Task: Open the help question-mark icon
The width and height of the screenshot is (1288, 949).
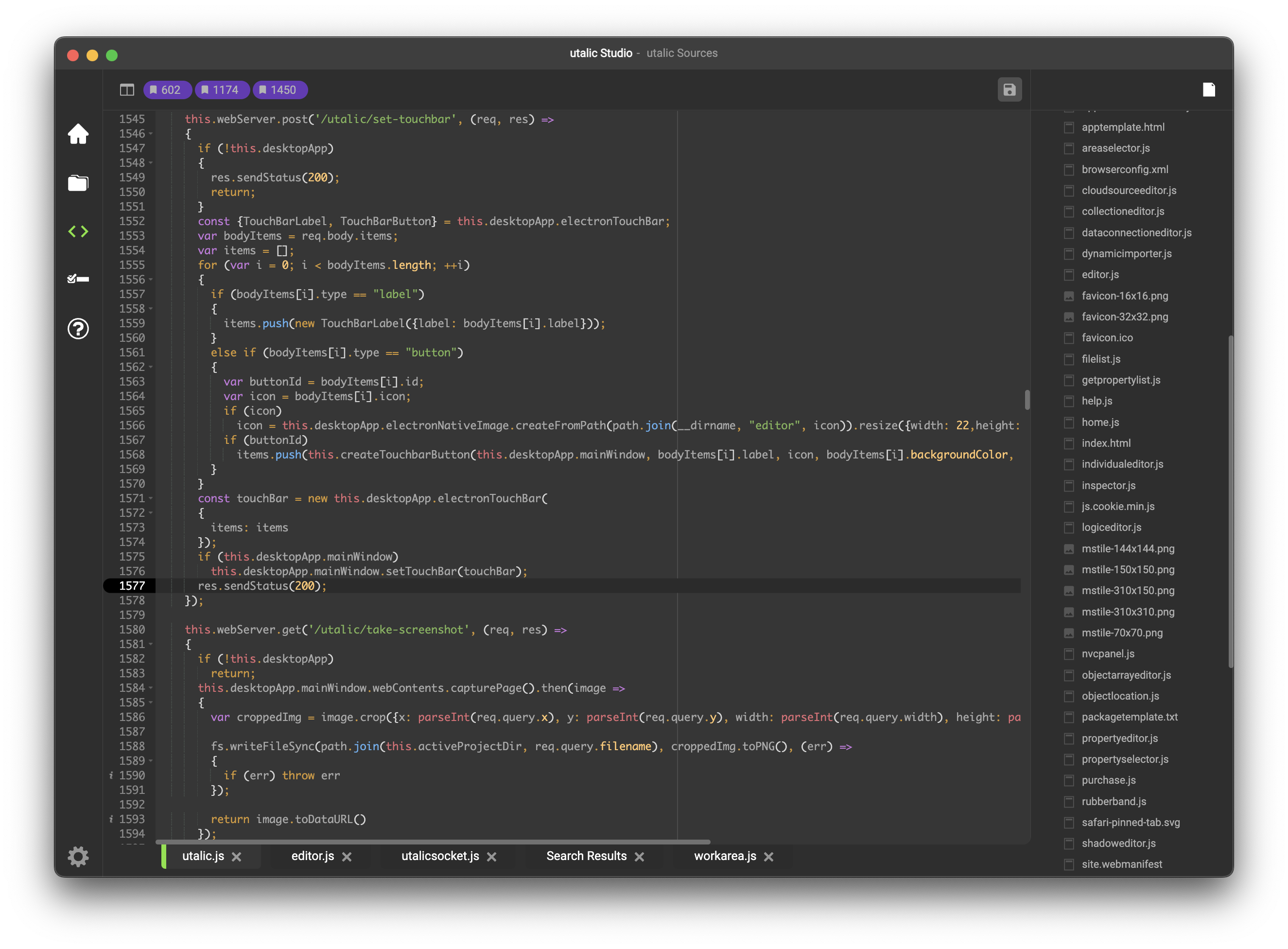Action: (78, 329)
